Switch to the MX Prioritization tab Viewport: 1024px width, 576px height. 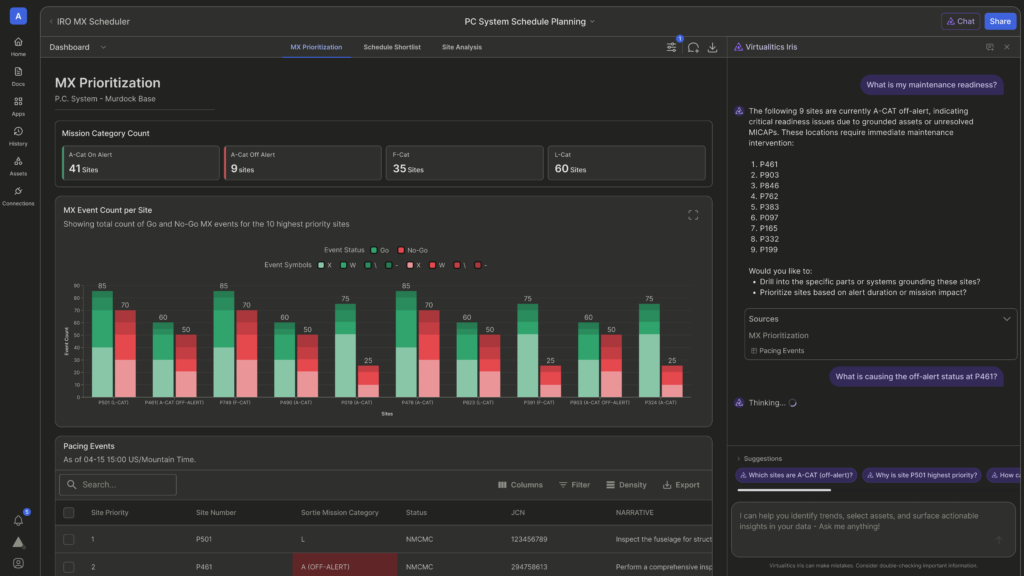[316, 47]
